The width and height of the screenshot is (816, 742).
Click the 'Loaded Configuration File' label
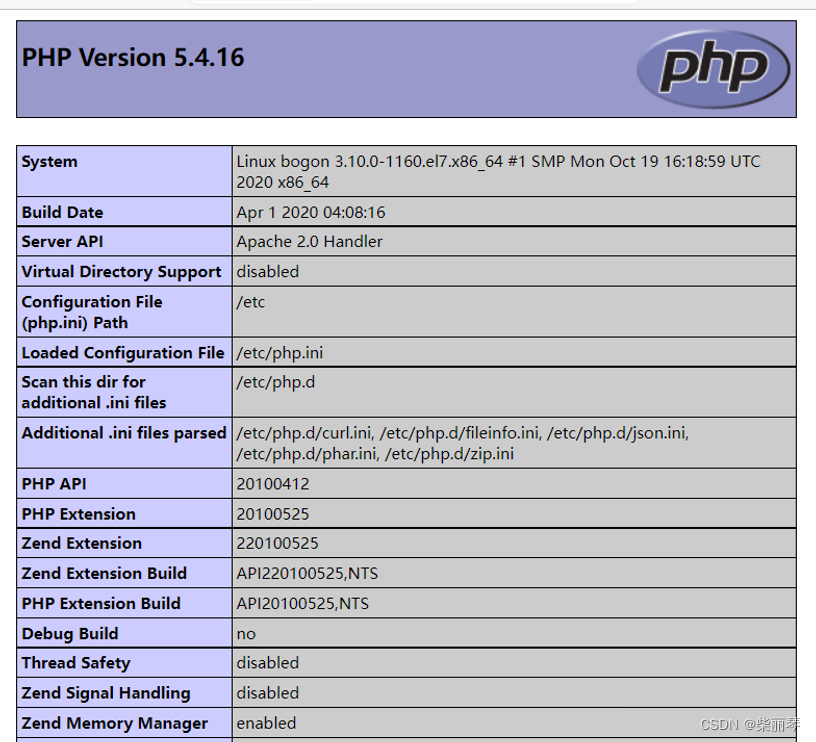pos(123,353)
